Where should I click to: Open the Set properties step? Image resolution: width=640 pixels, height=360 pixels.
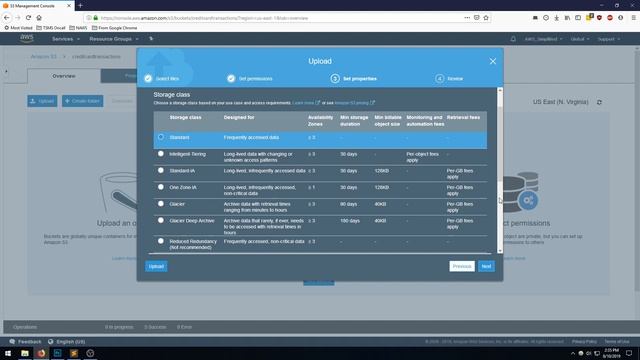[353, 78]
